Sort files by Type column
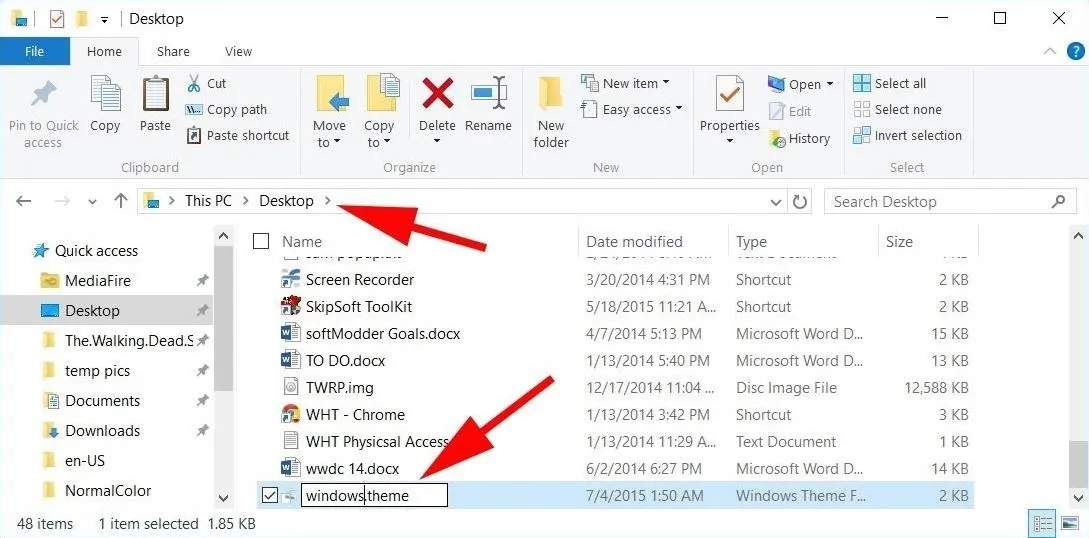1089x538 pixels. (x=751, y=242)
